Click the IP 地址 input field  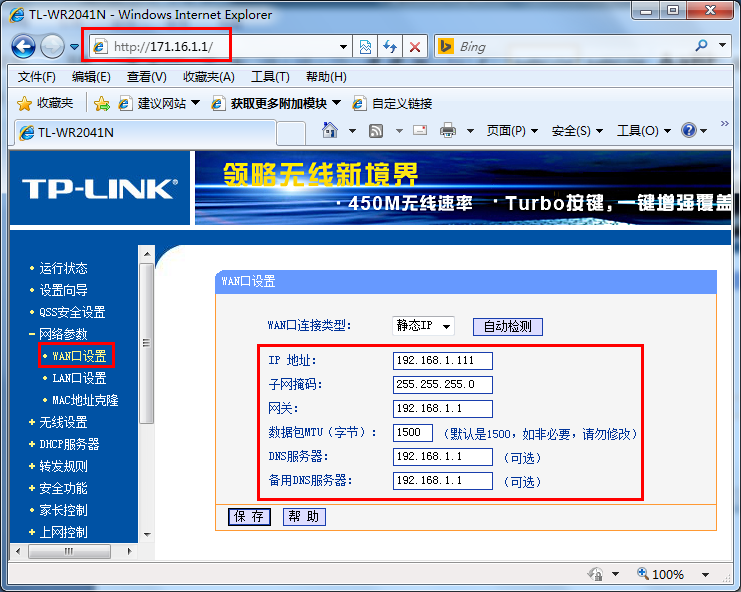tap(443, 360)
